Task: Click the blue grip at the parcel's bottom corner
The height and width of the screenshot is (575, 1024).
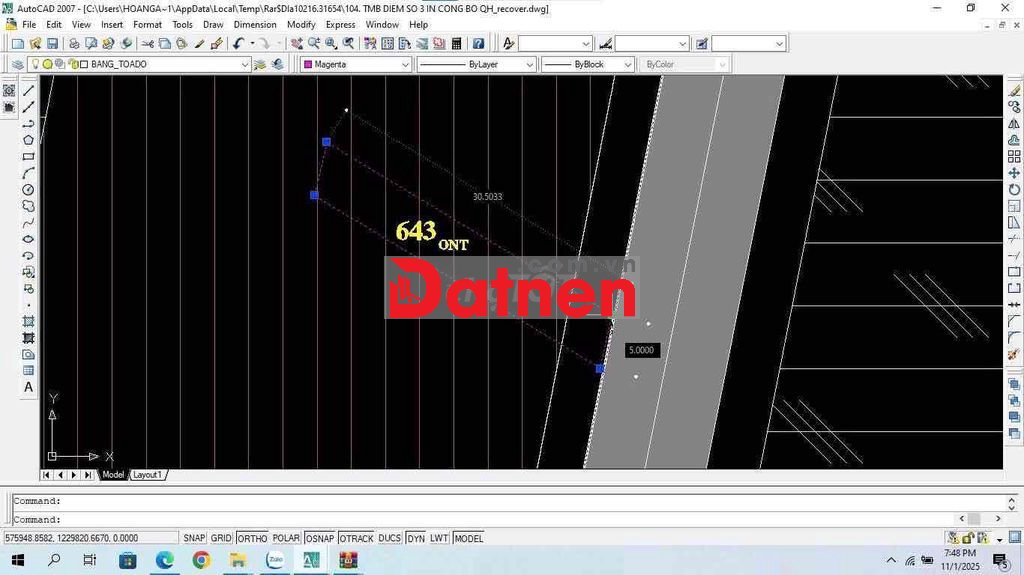Action: pyautogui.click(x=600, y=369)
